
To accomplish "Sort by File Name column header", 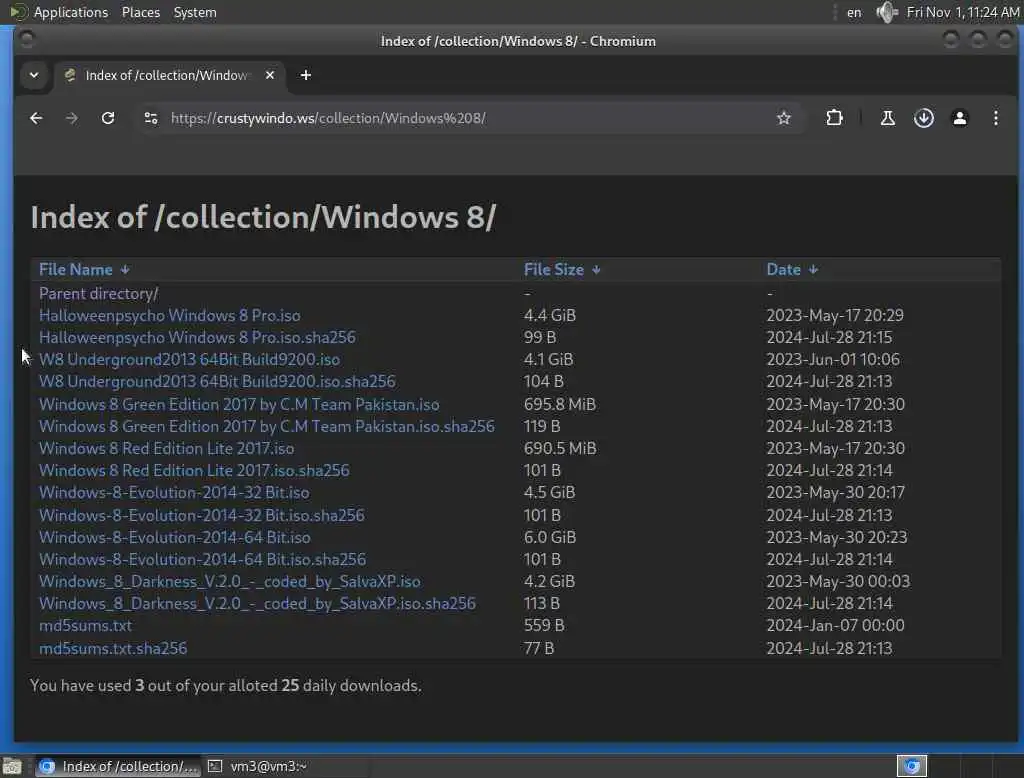I will click(x=76, y=270).
